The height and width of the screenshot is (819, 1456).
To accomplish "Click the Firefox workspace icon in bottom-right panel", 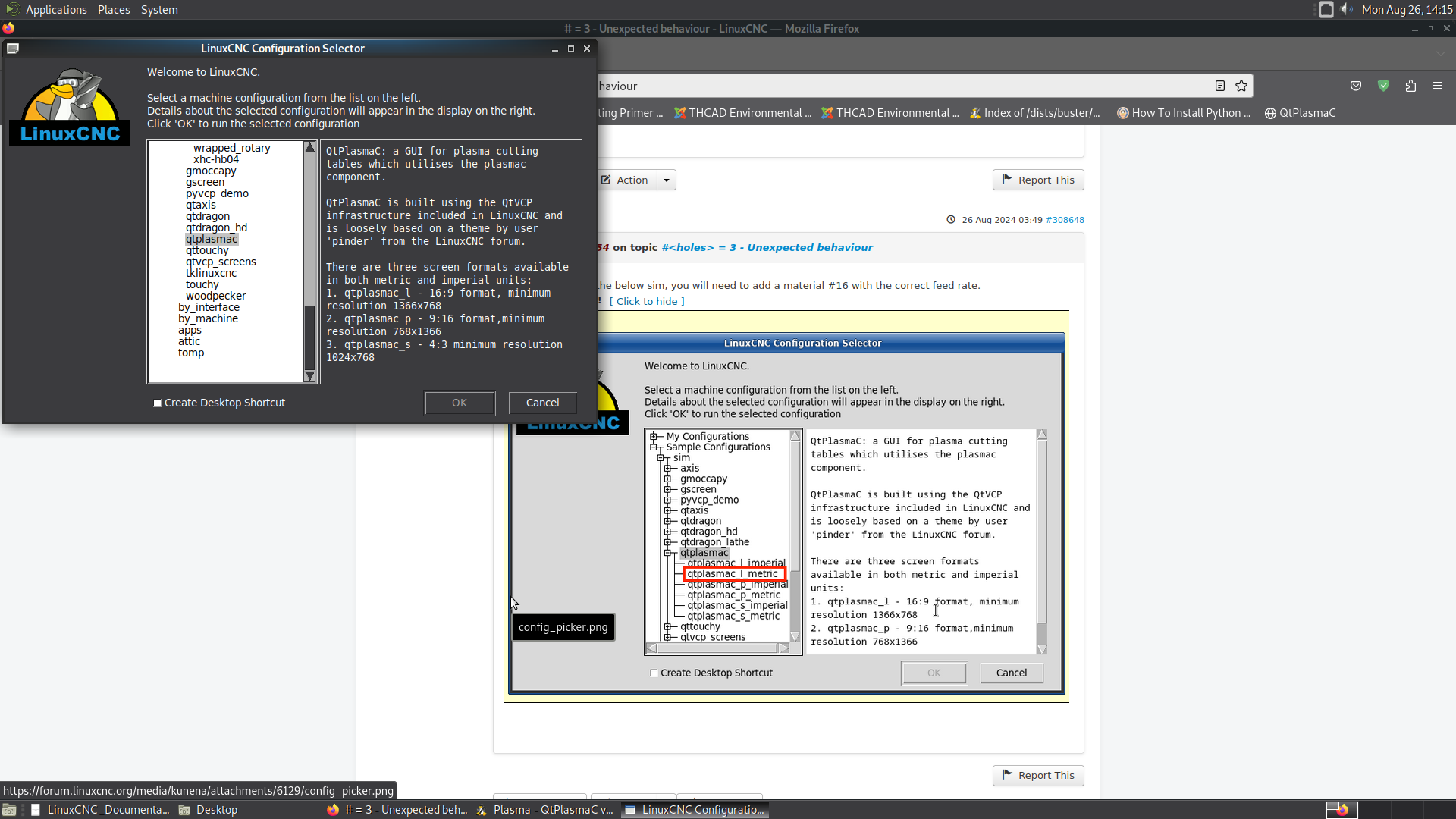I will coord(1341,810).
